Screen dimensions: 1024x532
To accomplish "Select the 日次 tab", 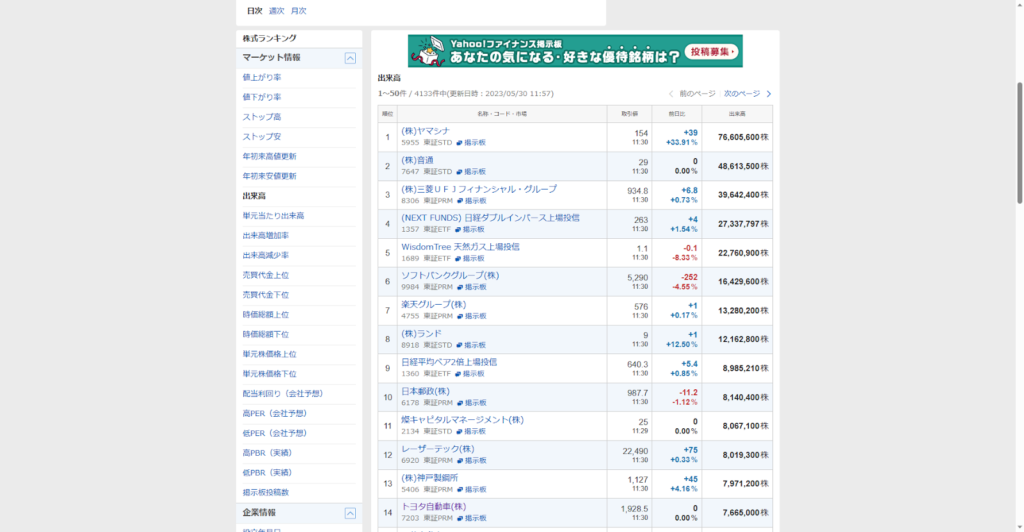I will point(255,11).
